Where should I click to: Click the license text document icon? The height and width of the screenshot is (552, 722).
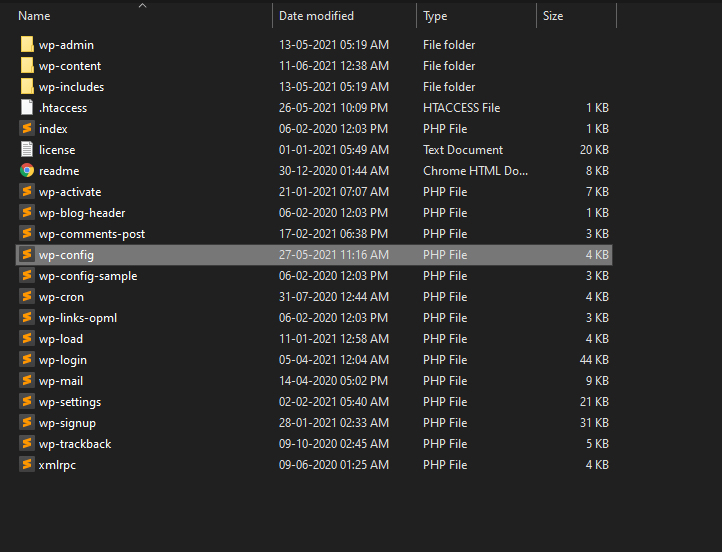(x=27, y=149)
